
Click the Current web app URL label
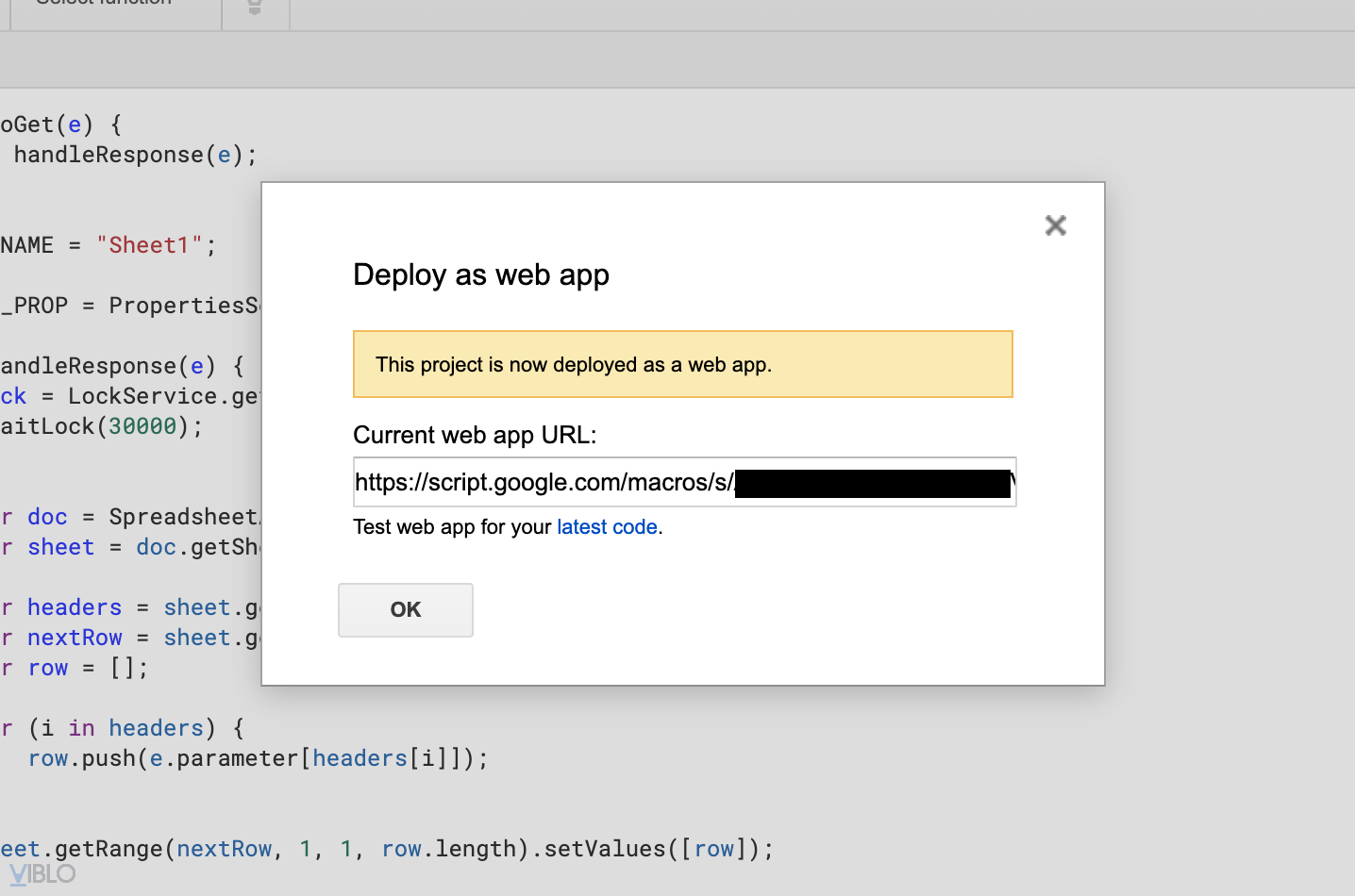click(x=475, y=436)
